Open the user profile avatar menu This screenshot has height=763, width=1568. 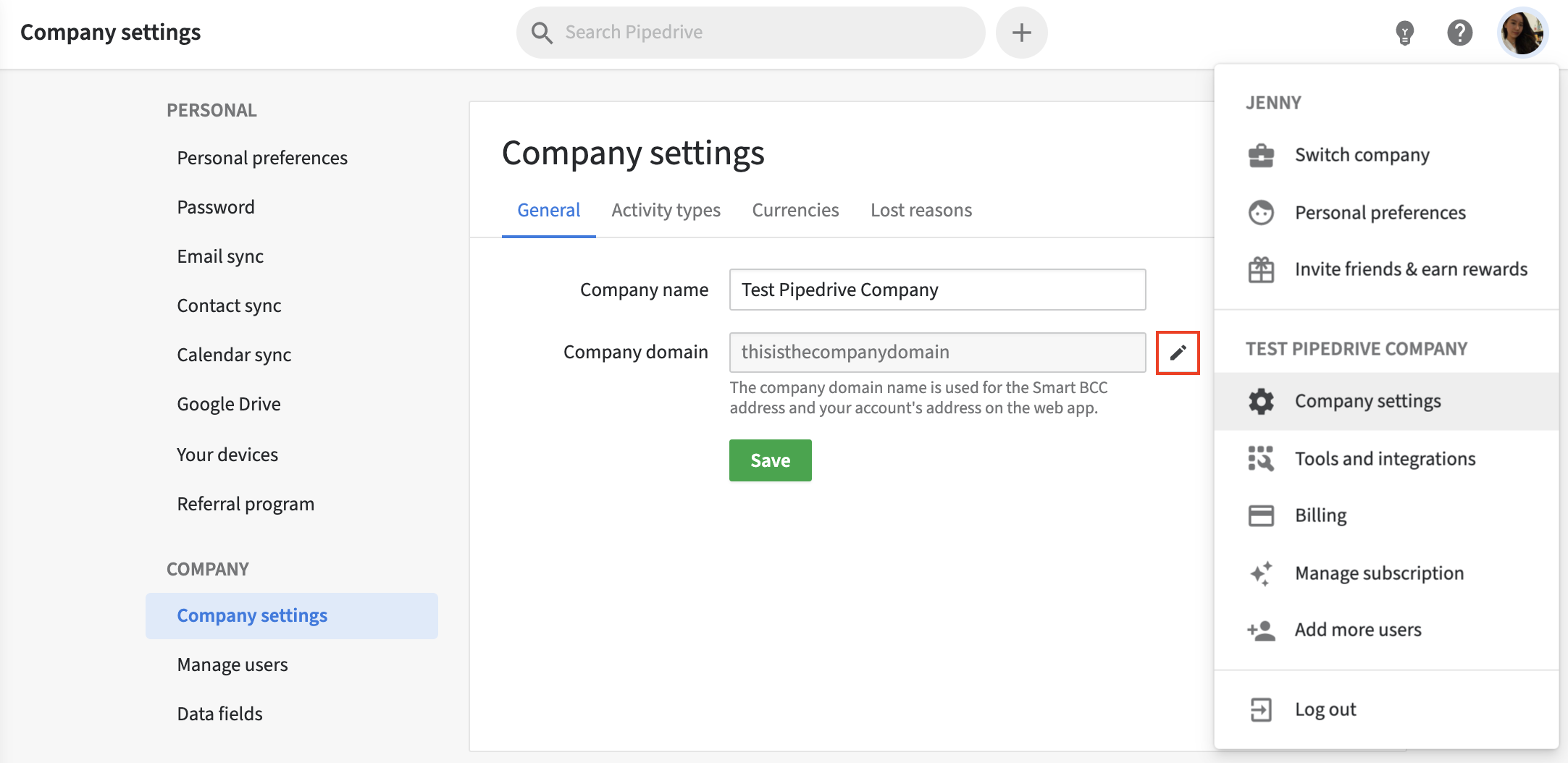(1522, 33)
